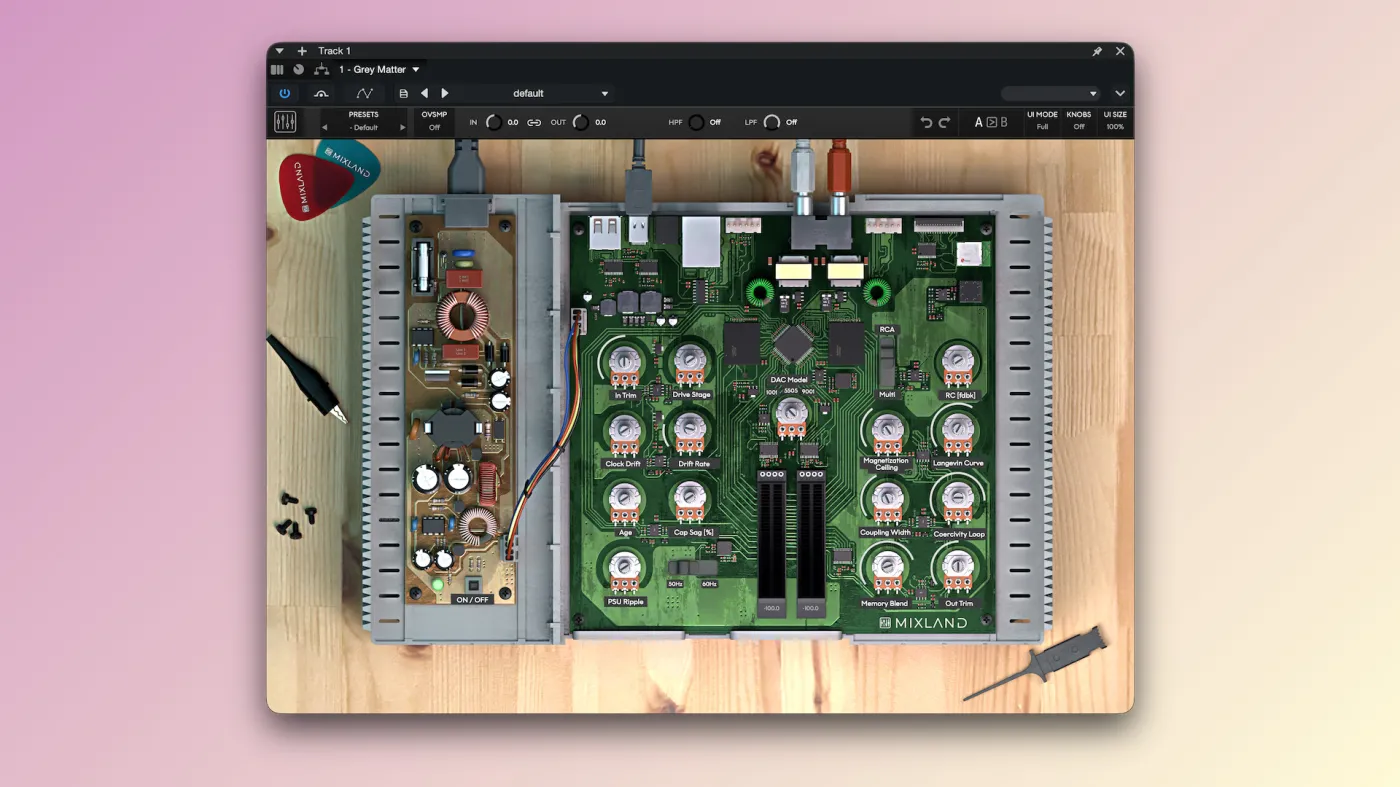Expand the chevron at top-right of header
The width and height of the screenshot is (1400, 787).
[x=1120, y=93]
